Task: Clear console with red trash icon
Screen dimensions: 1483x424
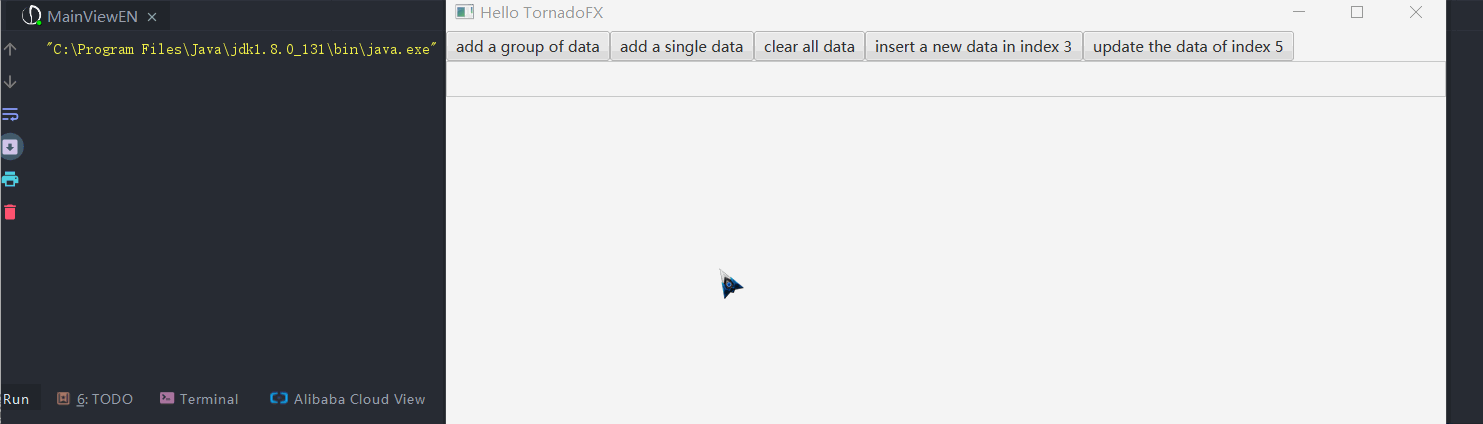Action: click(10, 212)
